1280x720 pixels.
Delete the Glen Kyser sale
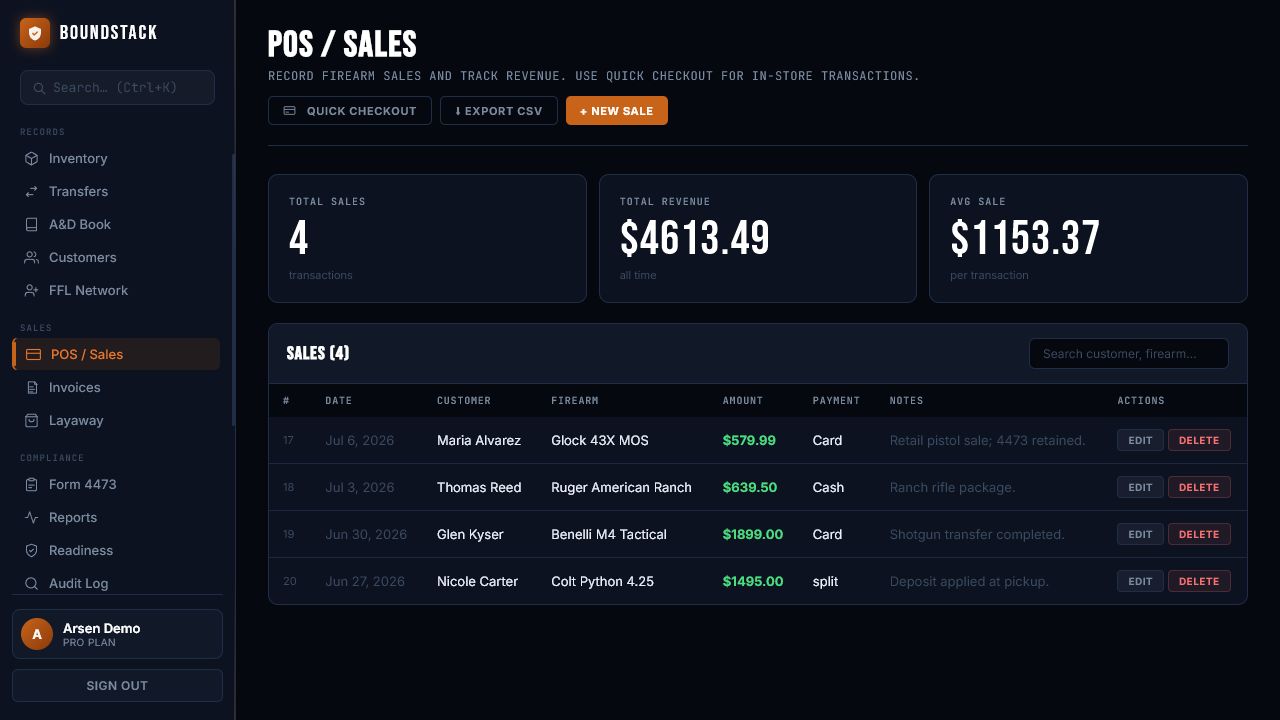pos(1199,534)
